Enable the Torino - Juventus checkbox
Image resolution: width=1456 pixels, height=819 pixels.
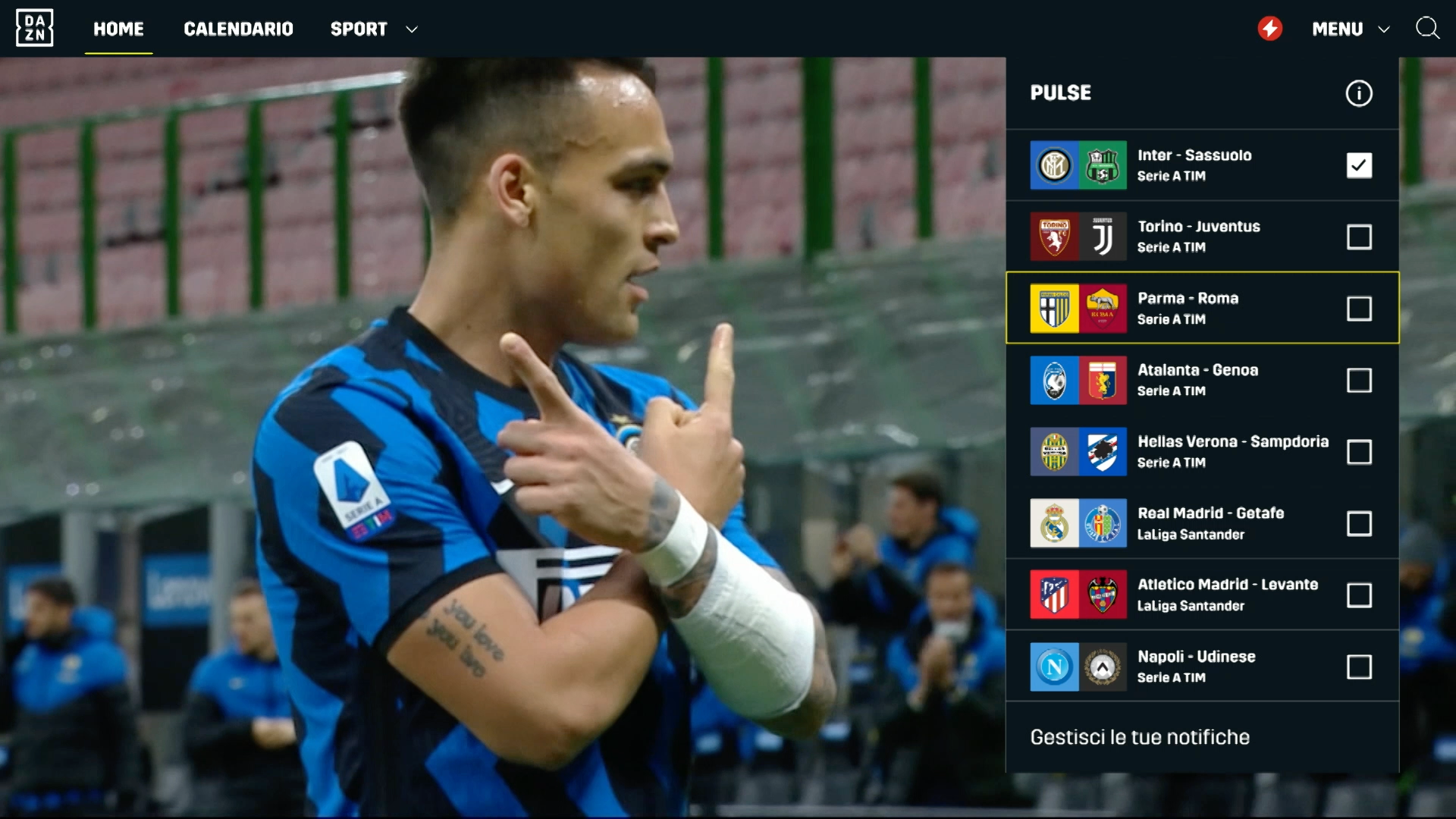pyautogui.click(x=1359, y=237)
